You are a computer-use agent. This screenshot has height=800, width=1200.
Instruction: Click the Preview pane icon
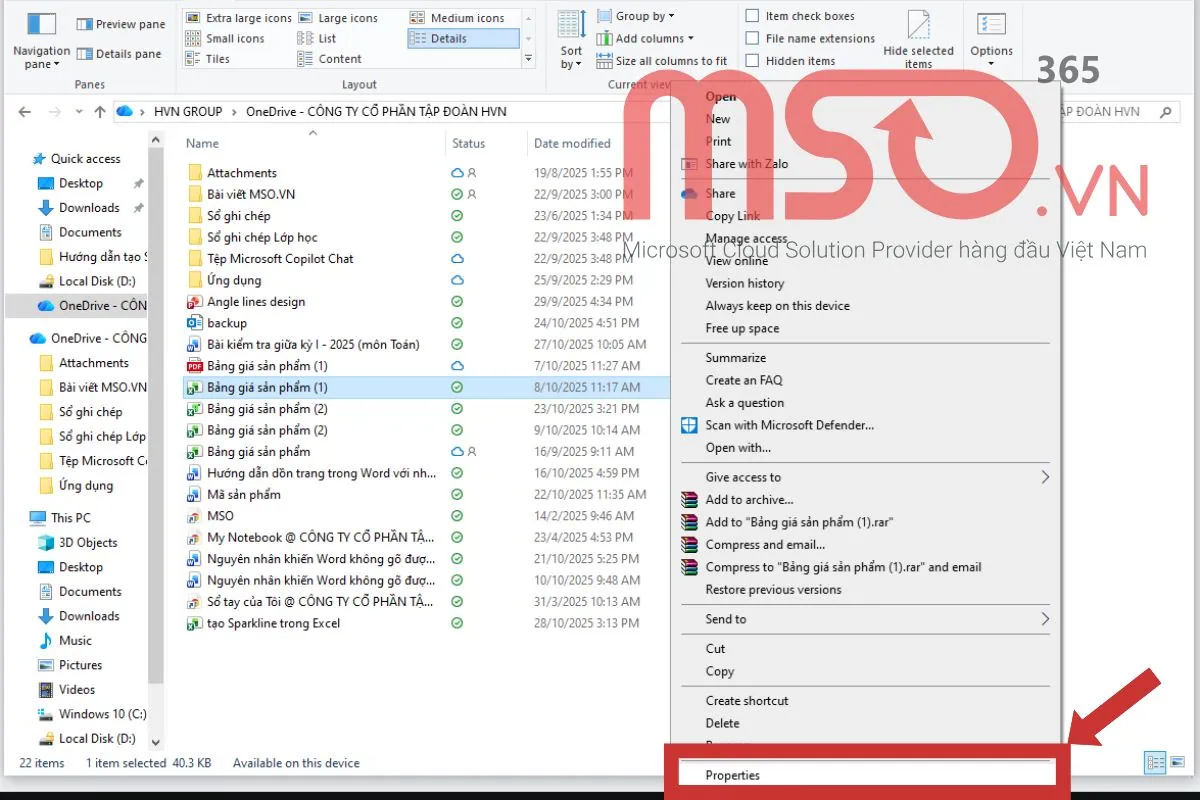84,24
